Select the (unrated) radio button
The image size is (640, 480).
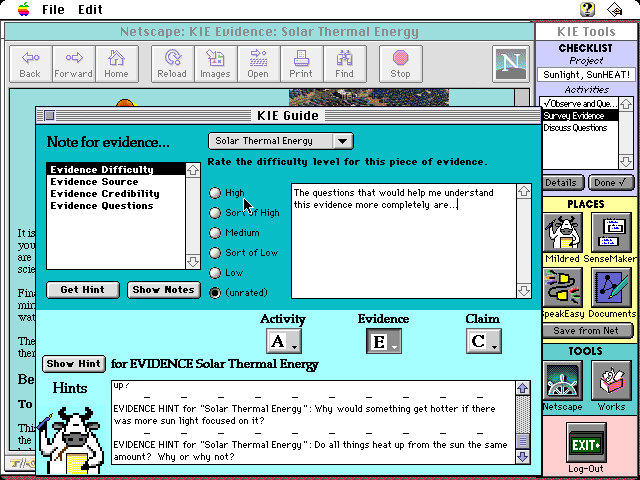click(215, 293)
